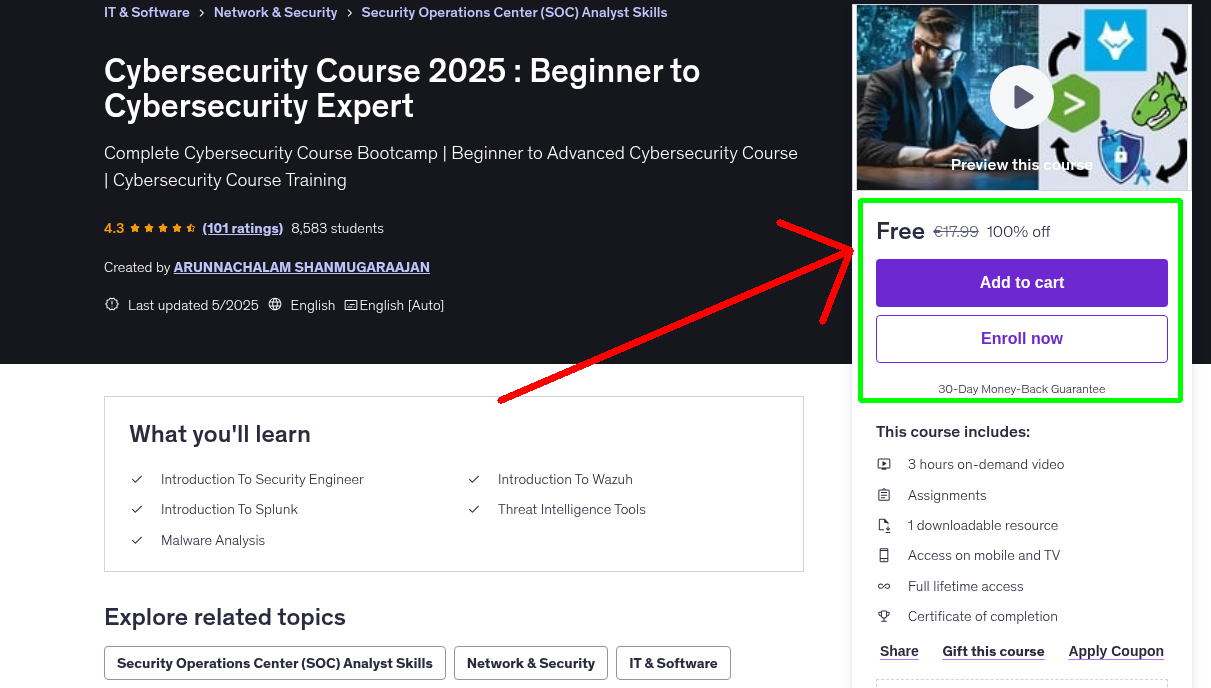This screenshot has height=688, width=1211.
Task: Open the Network & Security breadcrumb
Action: tap(275, 12)
